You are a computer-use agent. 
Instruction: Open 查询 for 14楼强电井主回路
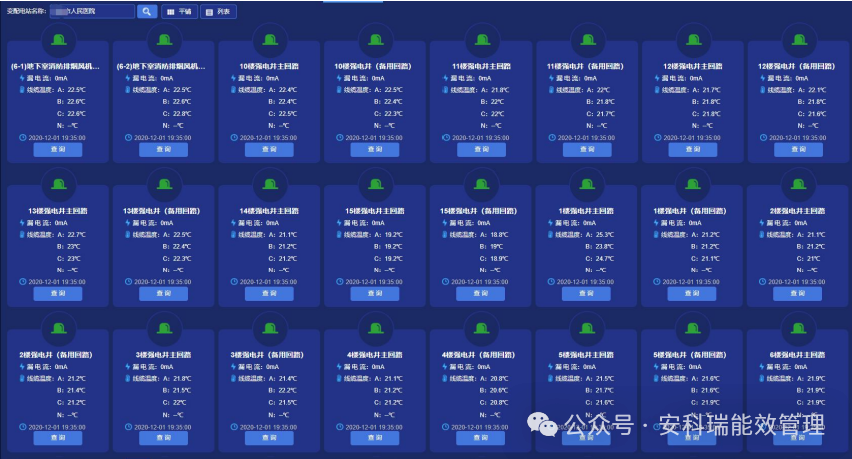[270, 293]
